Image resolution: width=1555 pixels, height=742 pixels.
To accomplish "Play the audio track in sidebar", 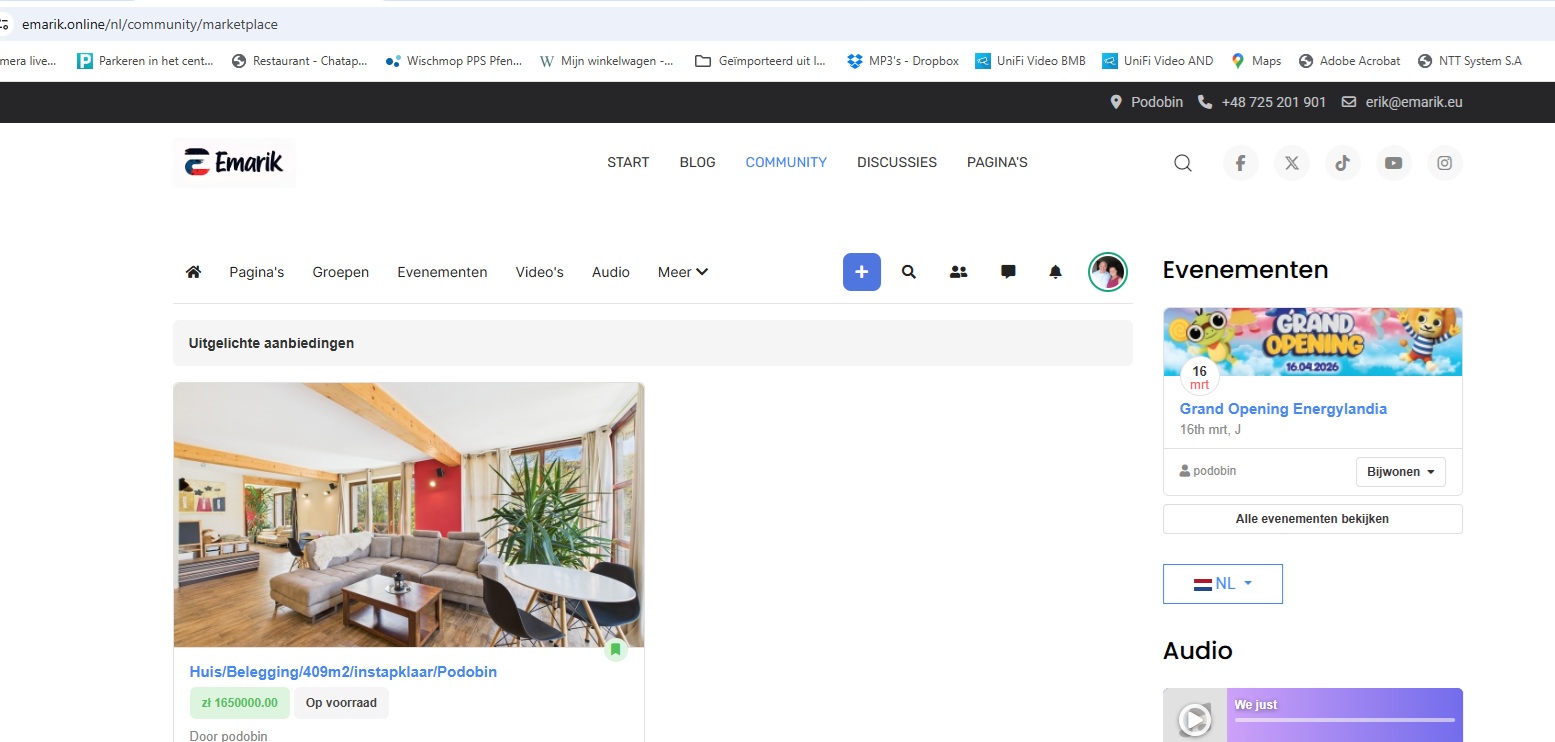I will [1194, 719].
